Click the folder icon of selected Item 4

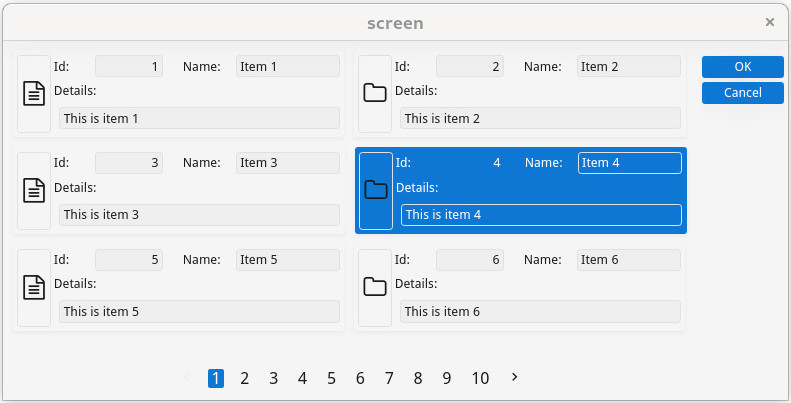(376, 190)
